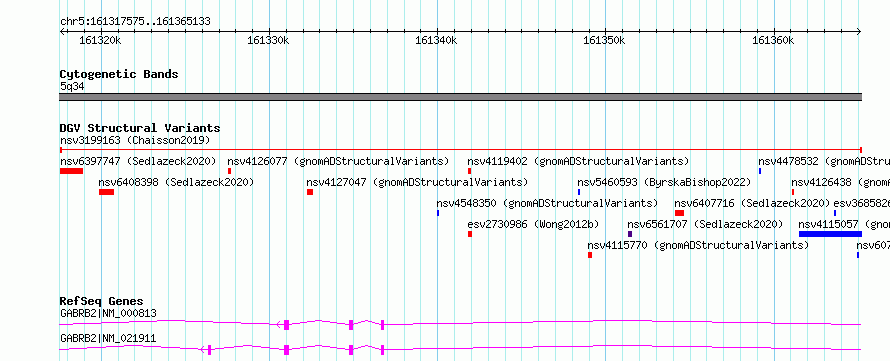
Task: Click the nsv4127047 gnomAD variant label
Action: click(x=417, y=182)
